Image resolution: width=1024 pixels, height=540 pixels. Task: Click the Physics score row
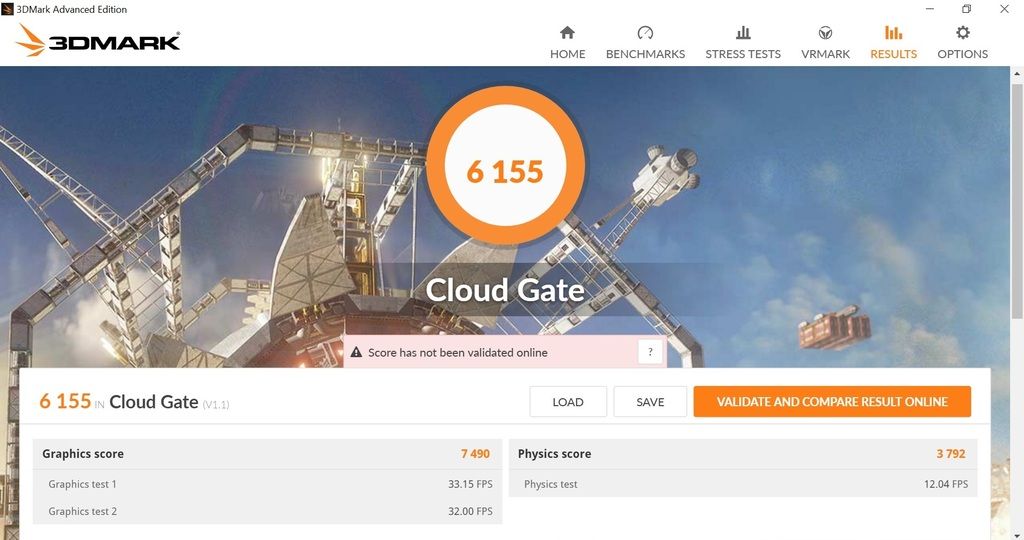pyautogui.click(x=743, y=454)
